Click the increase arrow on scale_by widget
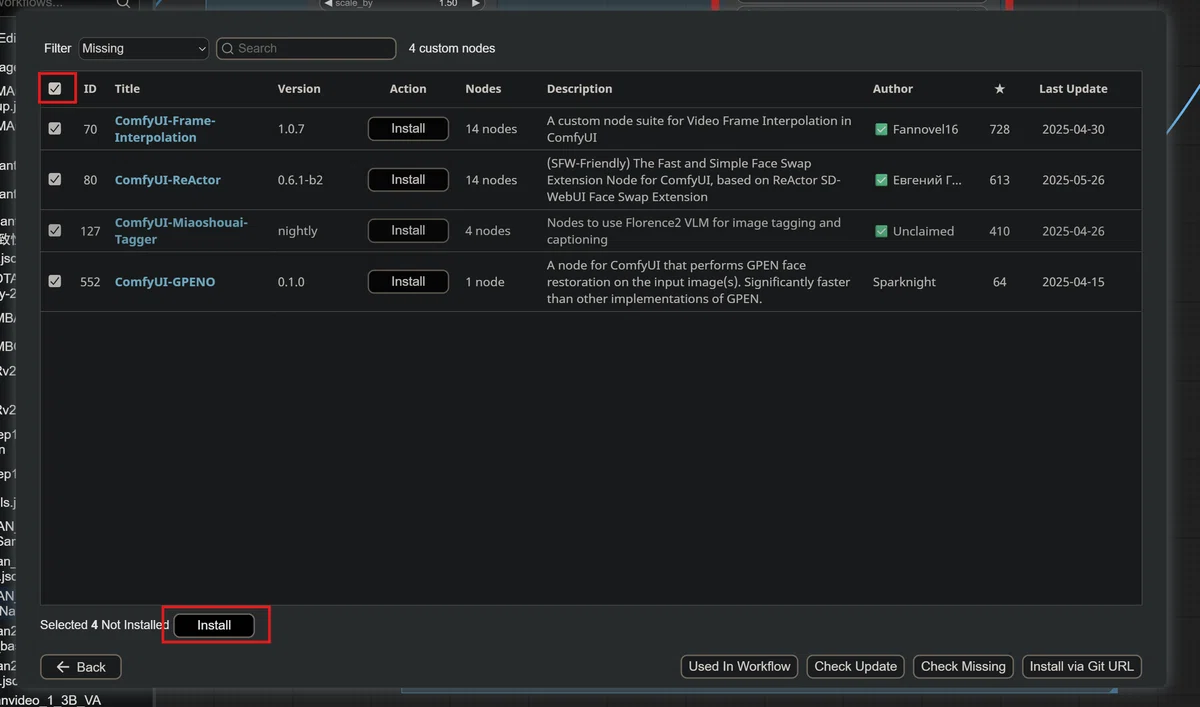The height and width of the screenshot is (707, 1200). 476,4
